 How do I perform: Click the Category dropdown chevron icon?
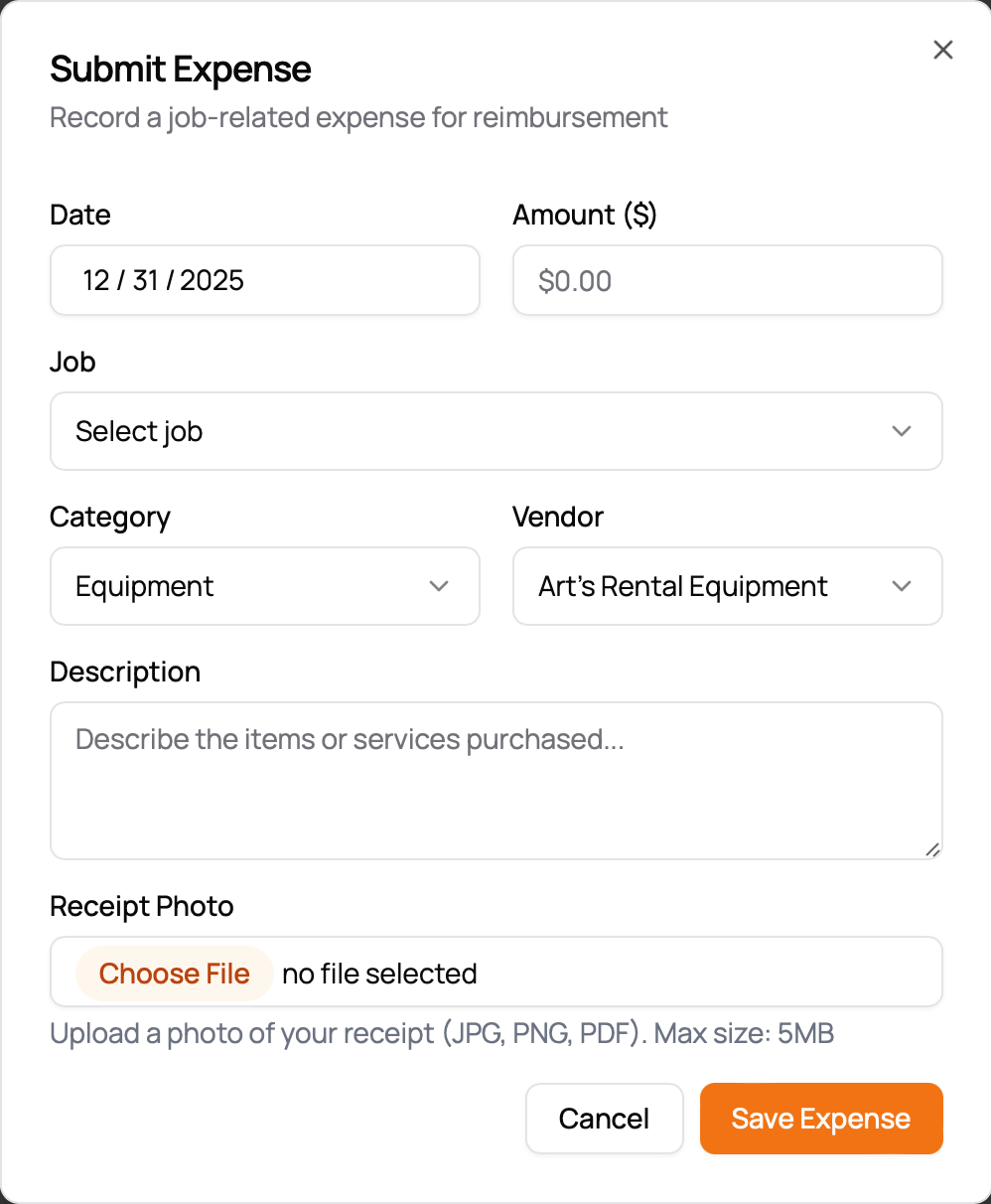coord(438,586)
